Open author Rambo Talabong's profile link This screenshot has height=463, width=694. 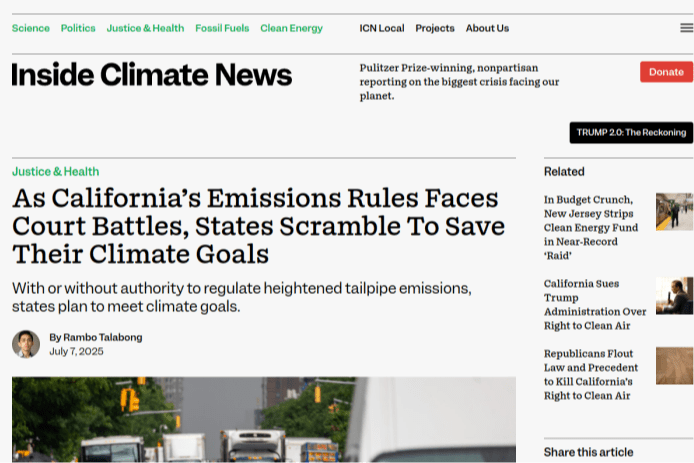click(103, 337)
